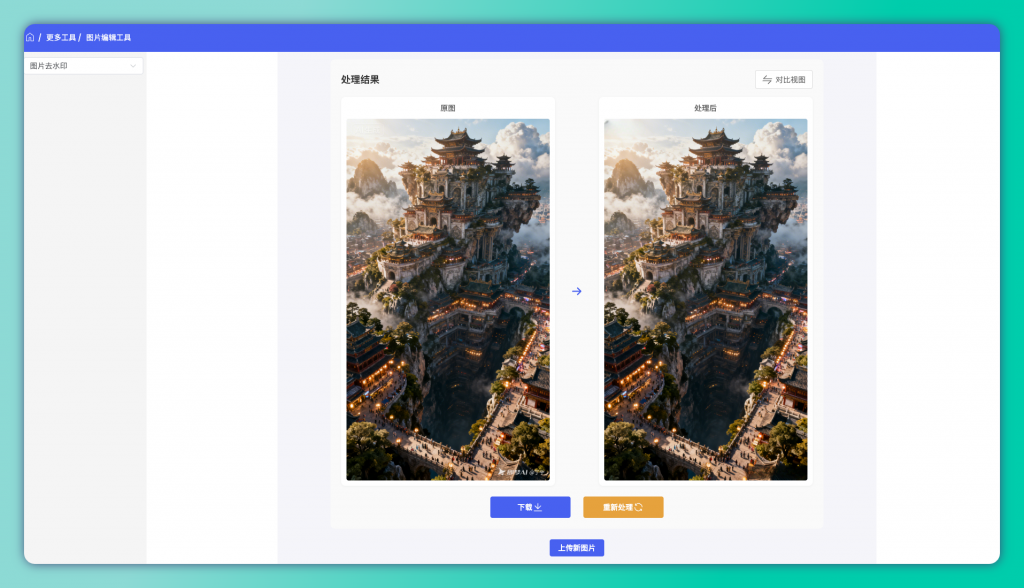Switch to 对比视图 compare view
The image size is (1024, 588).
784,80
